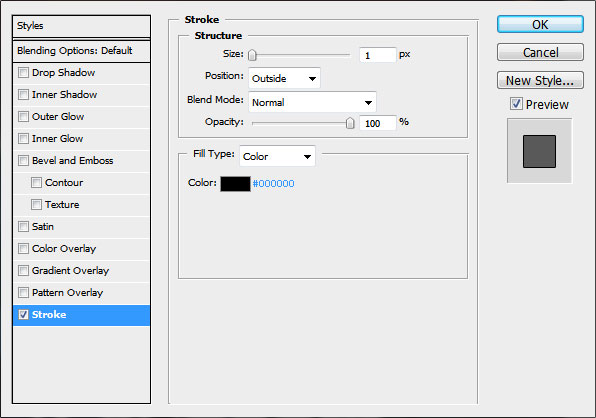The height and width of the screenshot is (418, 596).
Task: Select the Satin label
Action: [x=43, y=227]
